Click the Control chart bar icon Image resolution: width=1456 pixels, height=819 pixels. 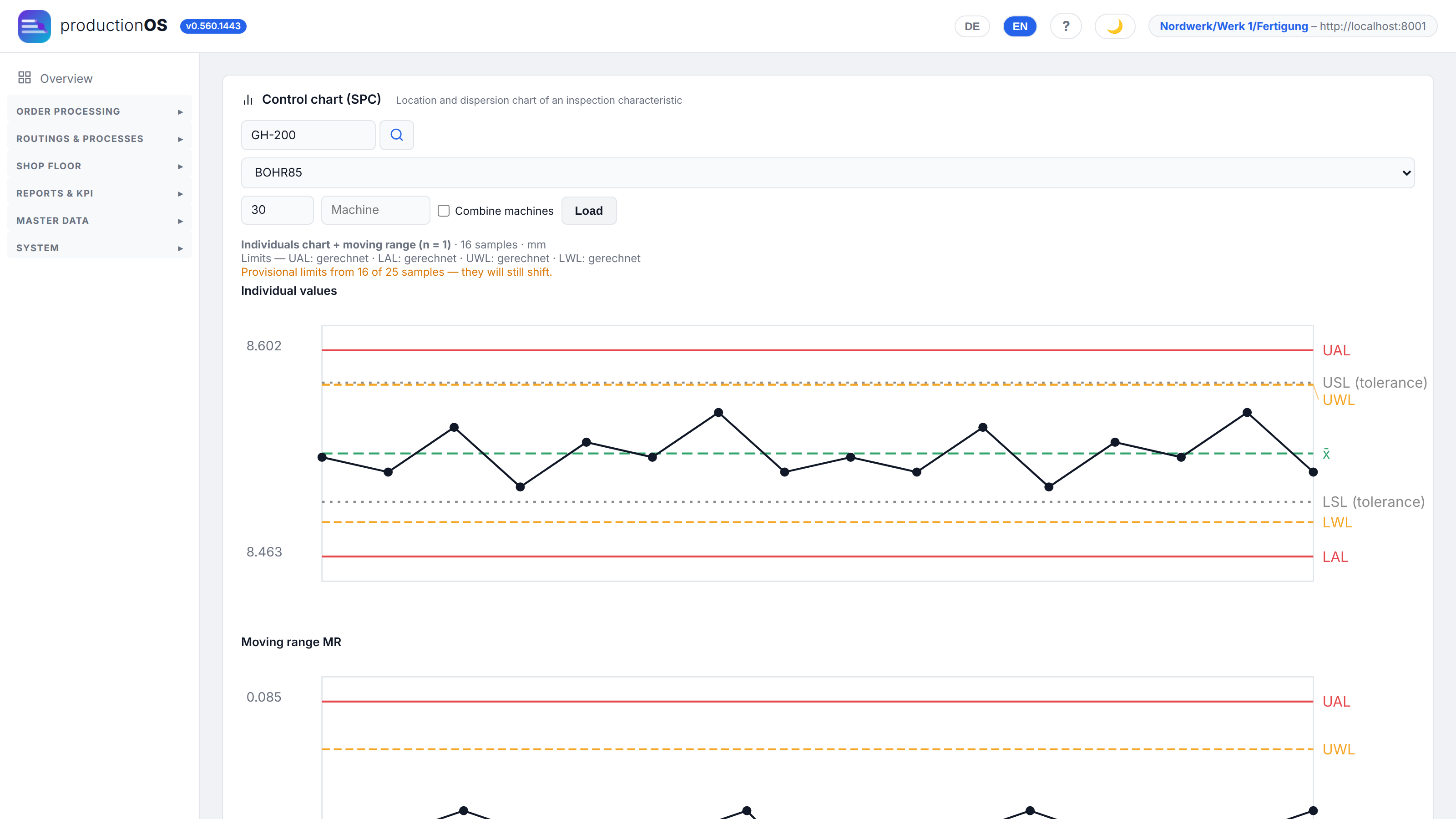point(248,100)
